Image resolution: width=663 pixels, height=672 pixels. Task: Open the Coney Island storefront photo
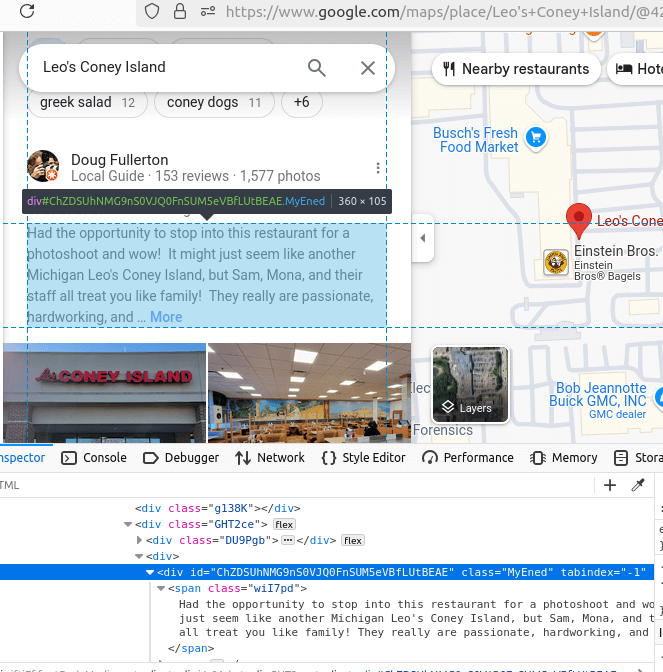(105, 393)
